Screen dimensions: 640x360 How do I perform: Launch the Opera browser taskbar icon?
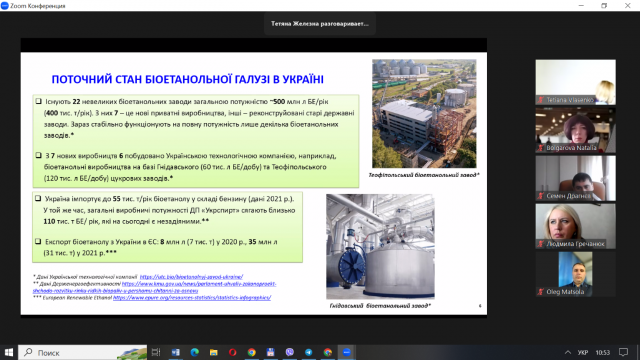coord(233,352)
